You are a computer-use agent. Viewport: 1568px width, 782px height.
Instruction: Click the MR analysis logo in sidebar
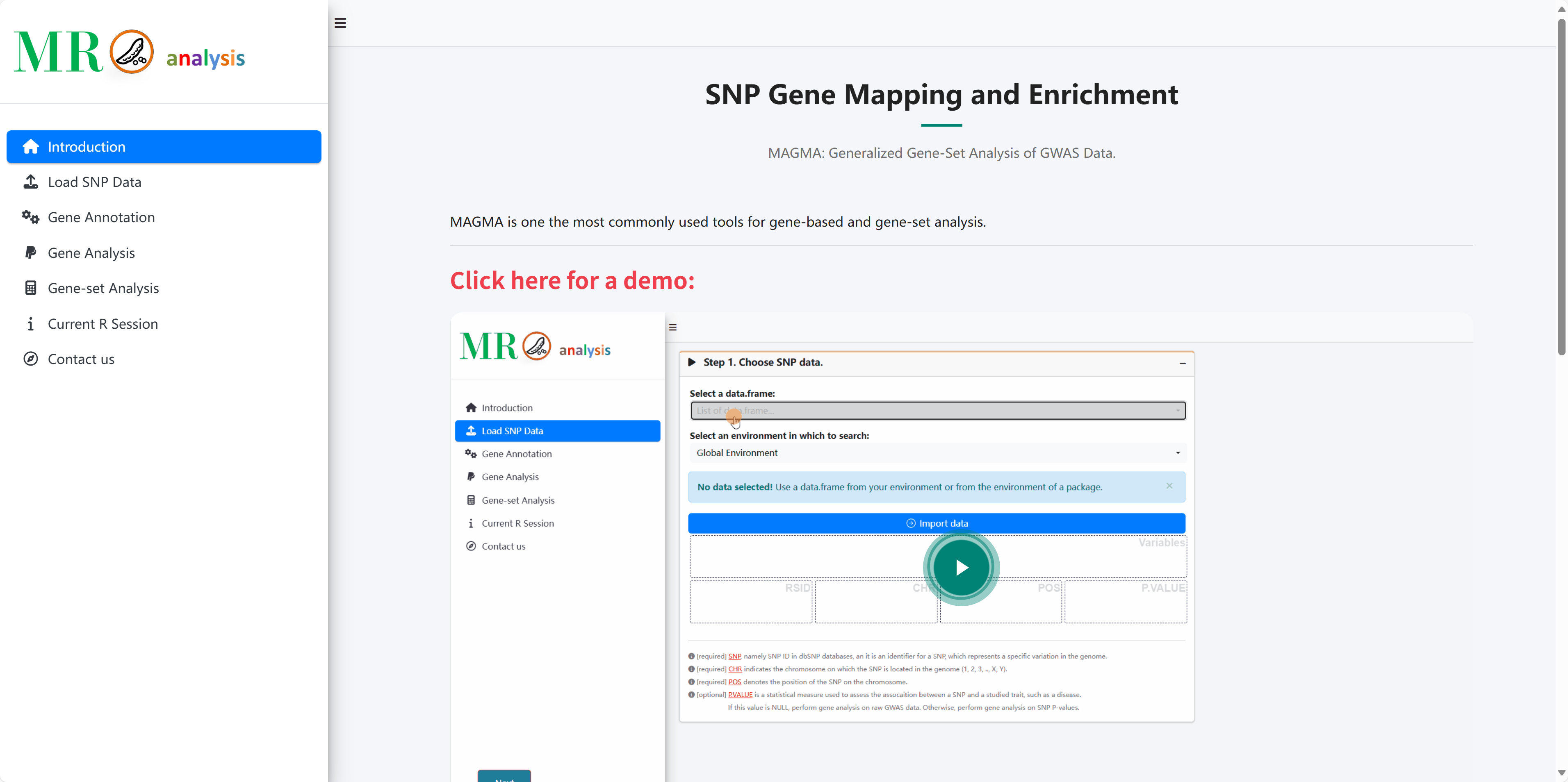[x=129, y=52]
